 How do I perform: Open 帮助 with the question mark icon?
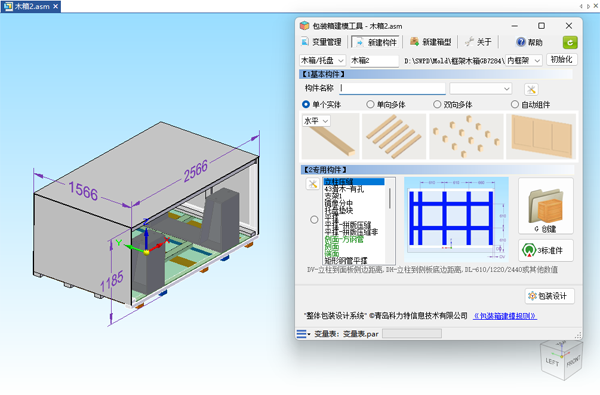tap(529, 42)
